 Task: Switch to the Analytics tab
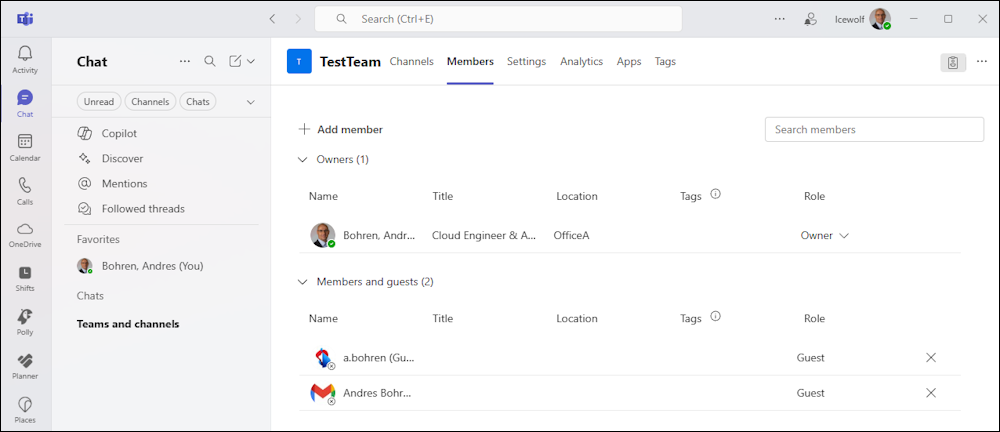coord(582,61)
